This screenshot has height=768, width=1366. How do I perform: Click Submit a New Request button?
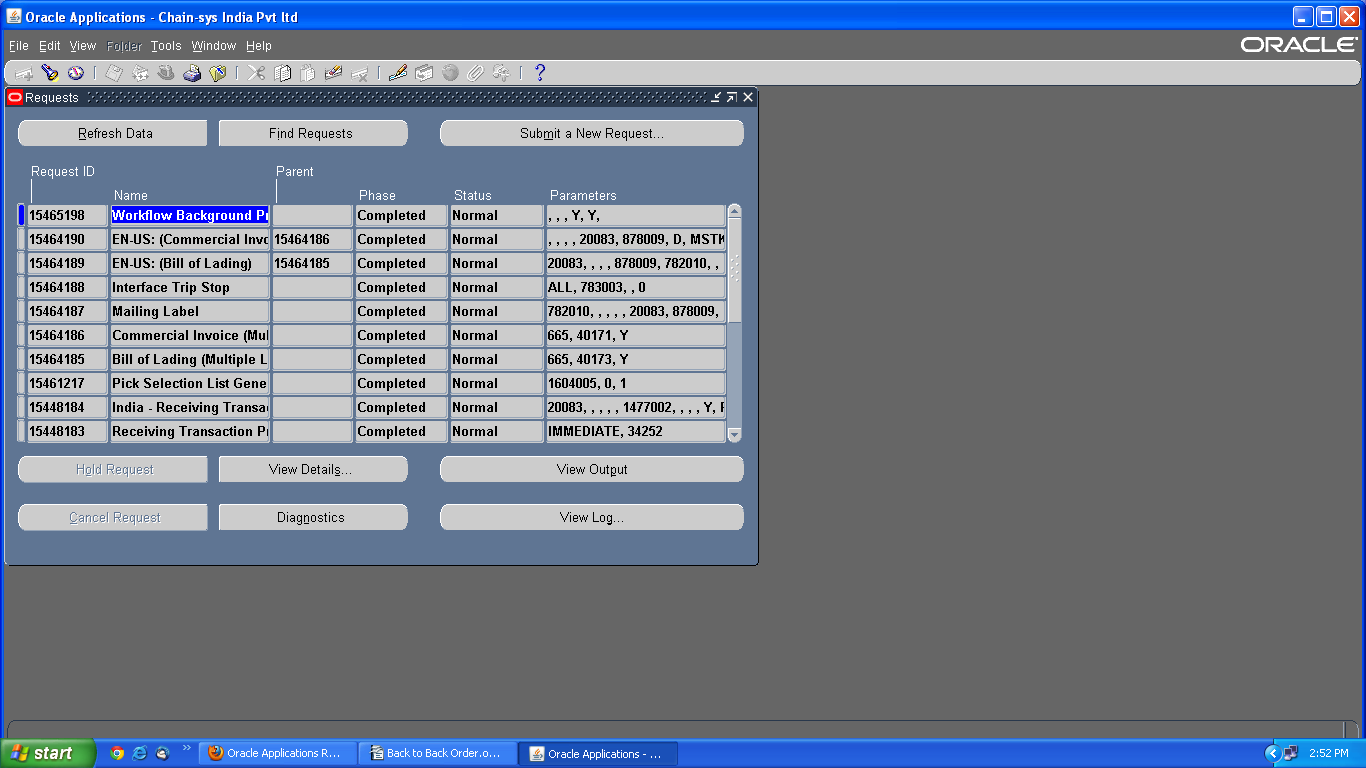[x=592, y=133]
